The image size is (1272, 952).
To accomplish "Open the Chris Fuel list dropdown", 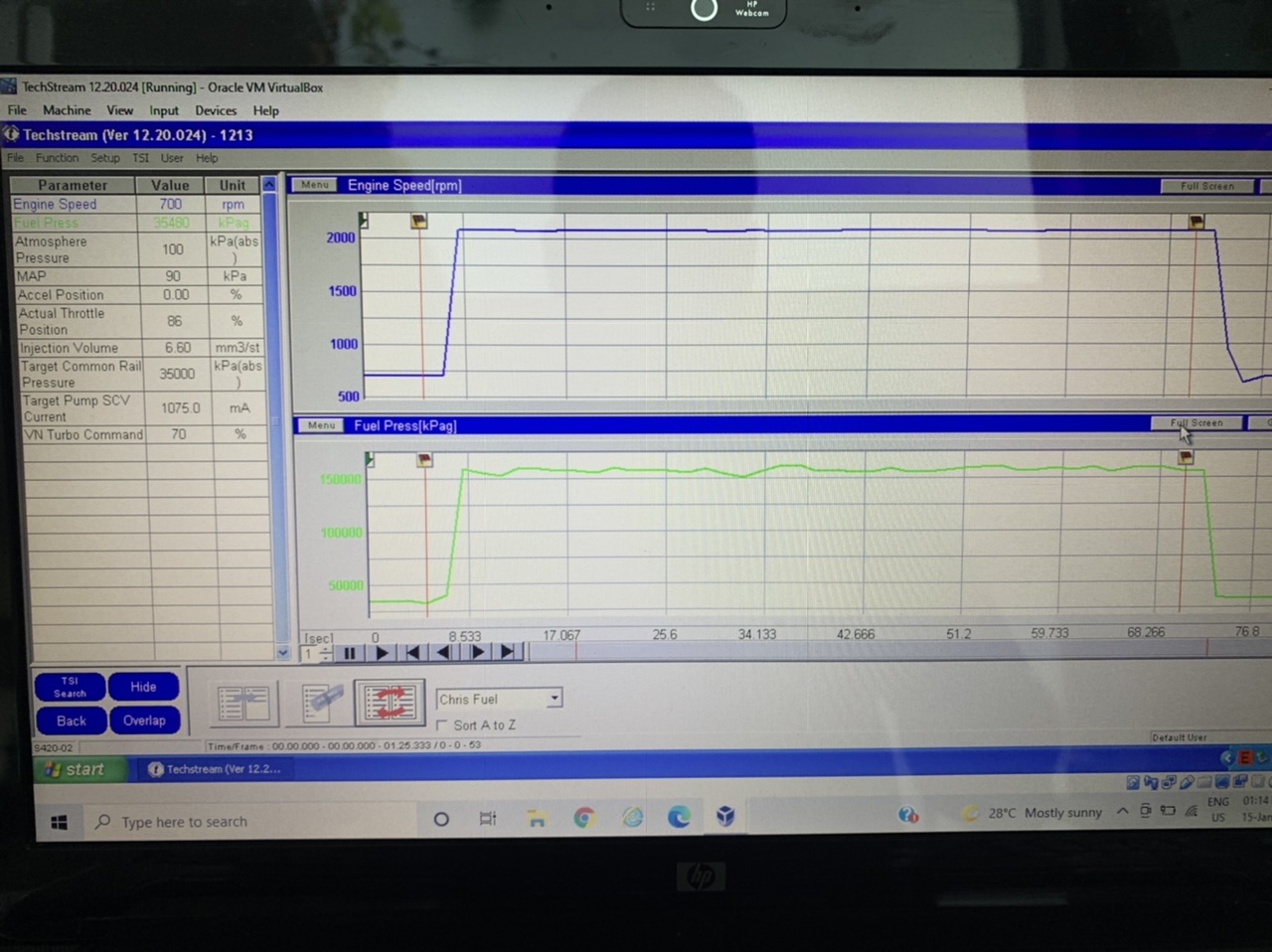I will tap(555, 698).
